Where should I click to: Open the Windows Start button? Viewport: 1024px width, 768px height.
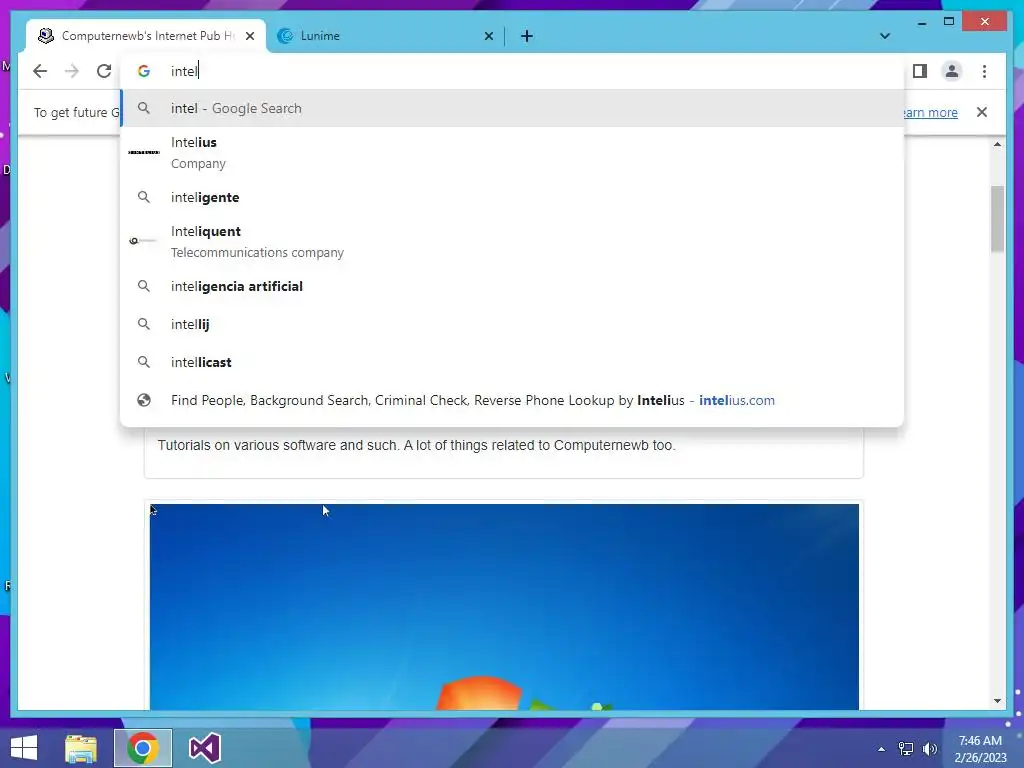24,748
